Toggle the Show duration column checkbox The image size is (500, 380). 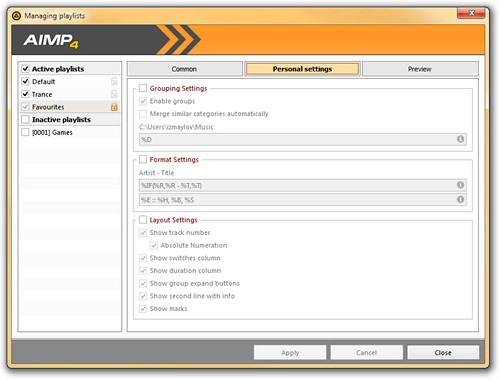[143, 271]
